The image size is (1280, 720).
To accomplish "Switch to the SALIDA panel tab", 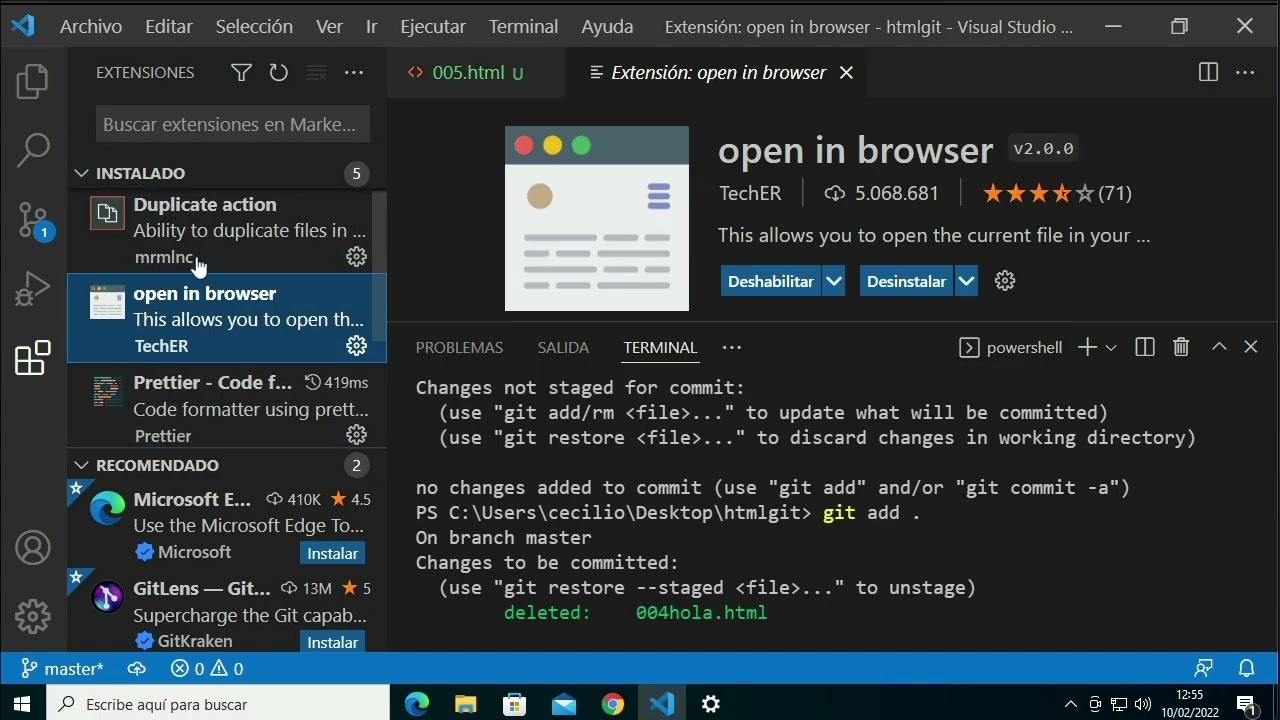I will coord(563,347).
